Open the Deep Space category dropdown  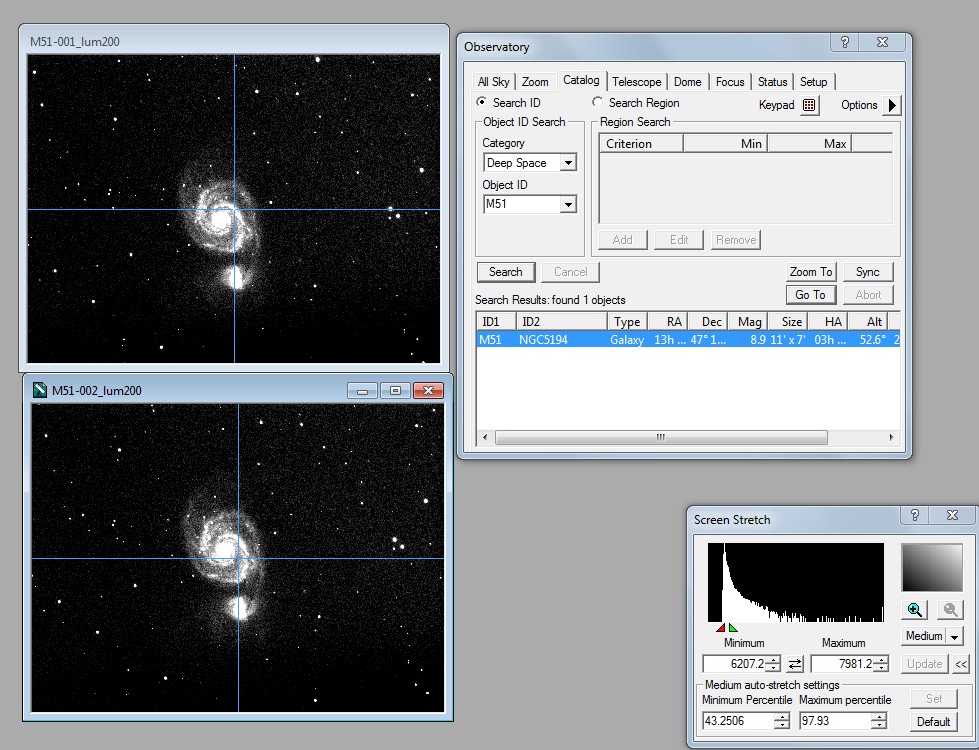point(568,163)
